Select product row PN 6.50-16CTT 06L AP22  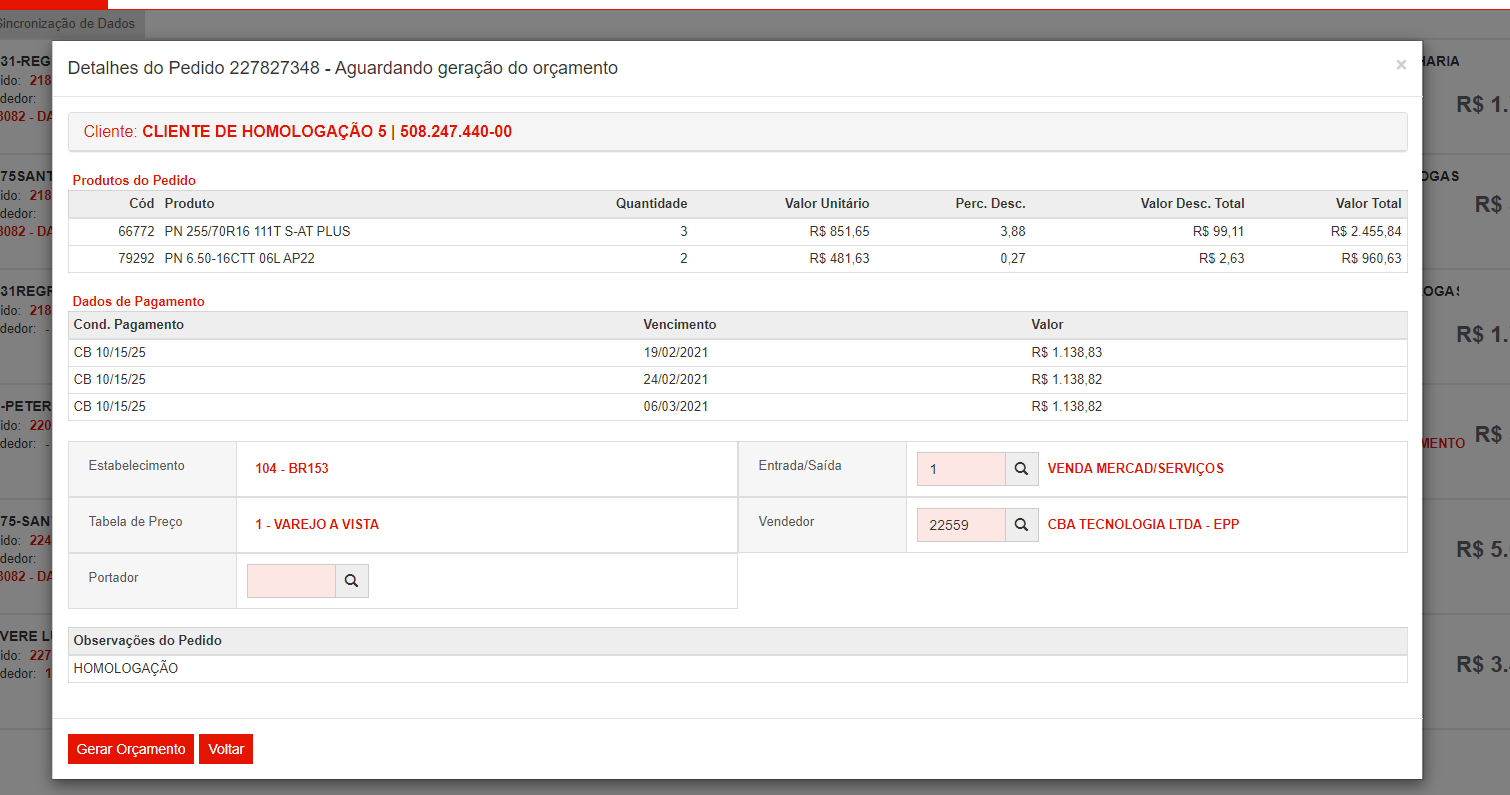pyautogui.click(x=737, y=258)
